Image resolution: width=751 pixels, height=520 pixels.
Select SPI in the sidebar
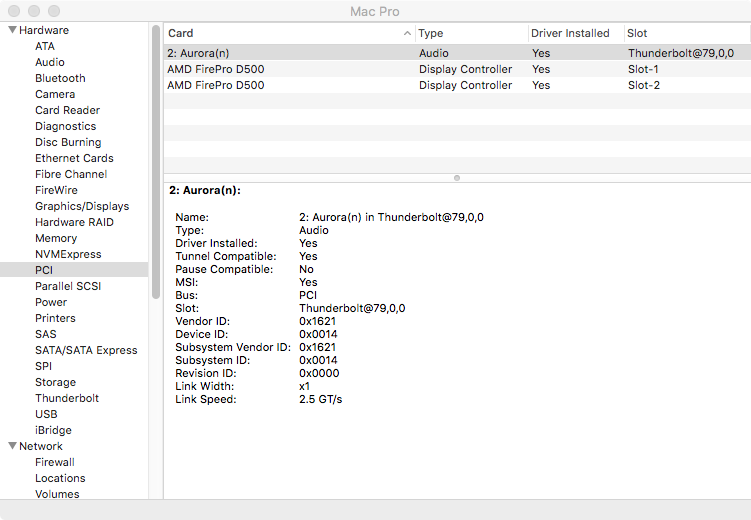[43, 366]
